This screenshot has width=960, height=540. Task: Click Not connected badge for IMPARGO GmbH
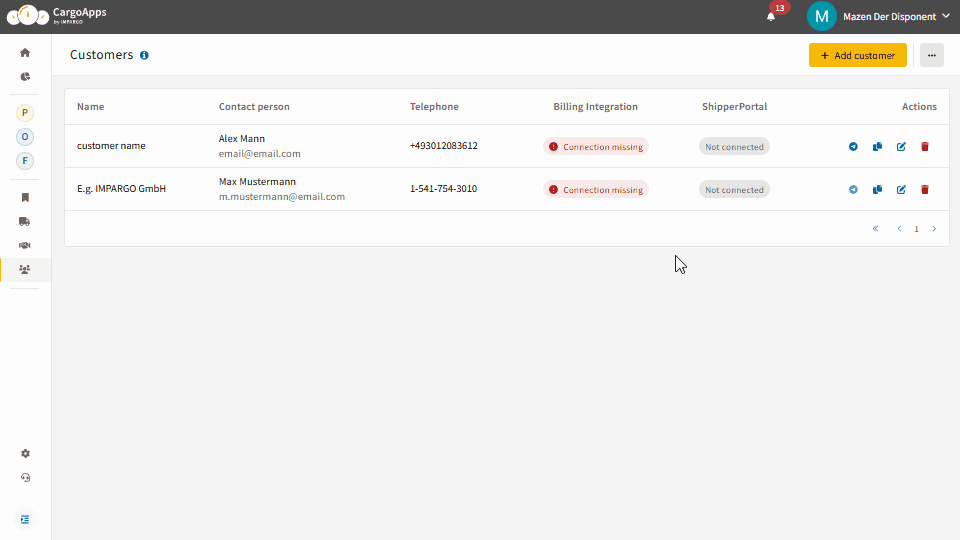734,189
